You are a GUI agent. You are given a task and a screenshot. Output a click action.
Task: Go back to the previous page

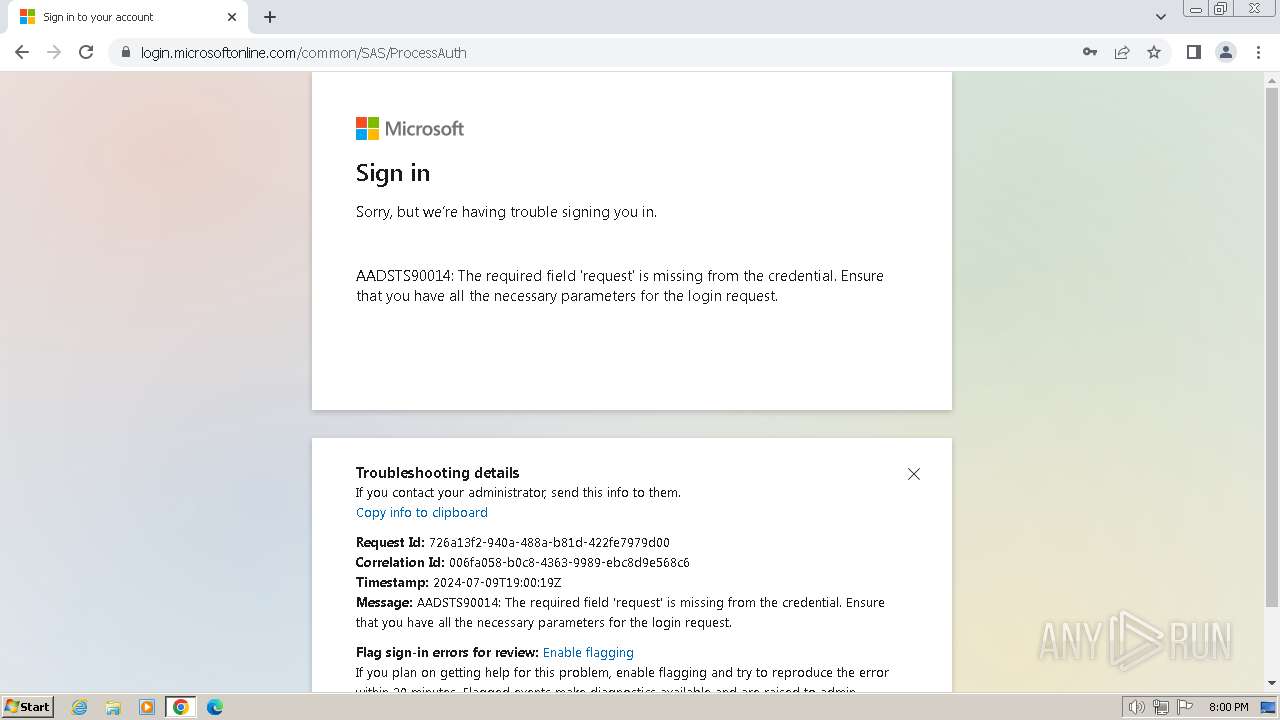[22, 52]
